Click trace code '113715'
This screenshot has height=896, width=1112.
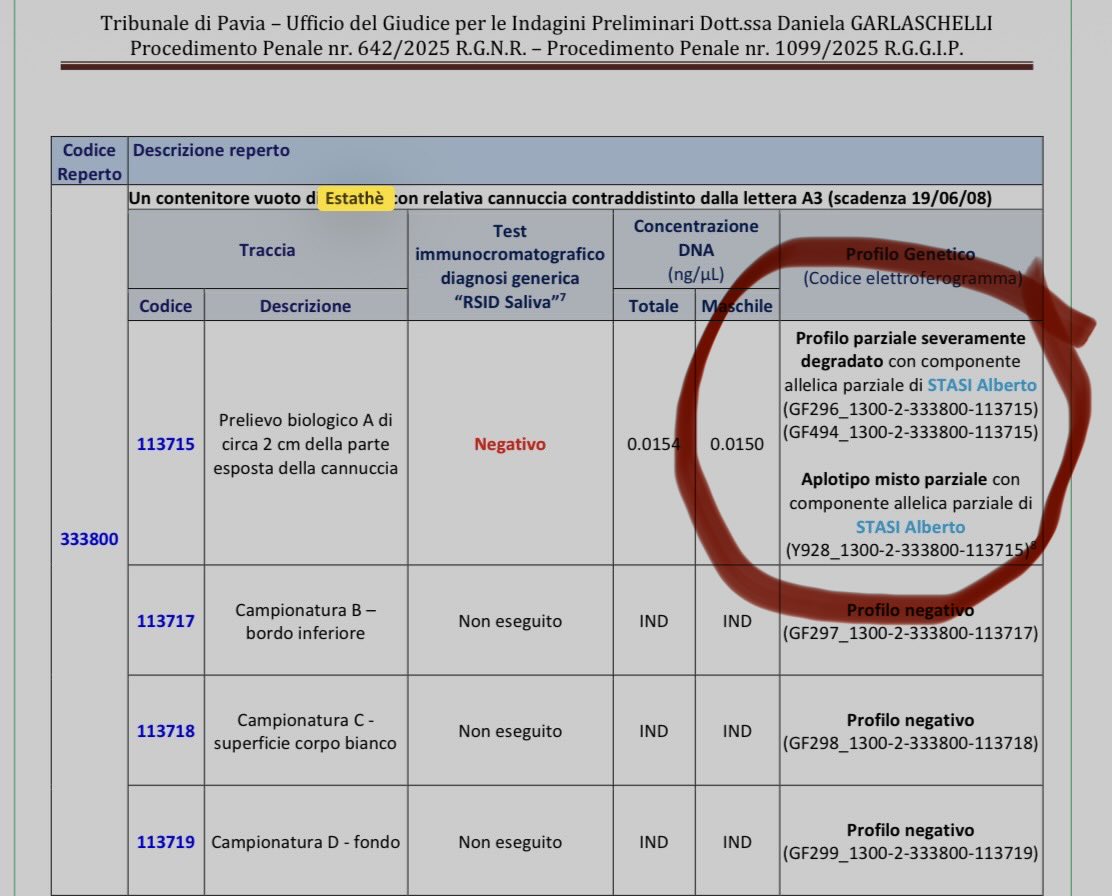(x=165, y=444)
